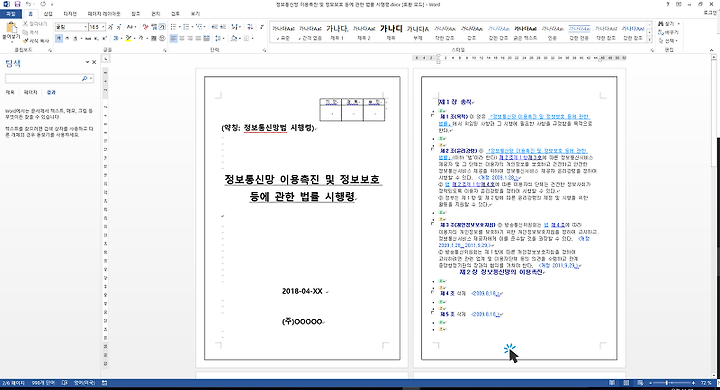Click the Grow Font icon
Viewport: 720px width, 390px height.
(111, 27)
